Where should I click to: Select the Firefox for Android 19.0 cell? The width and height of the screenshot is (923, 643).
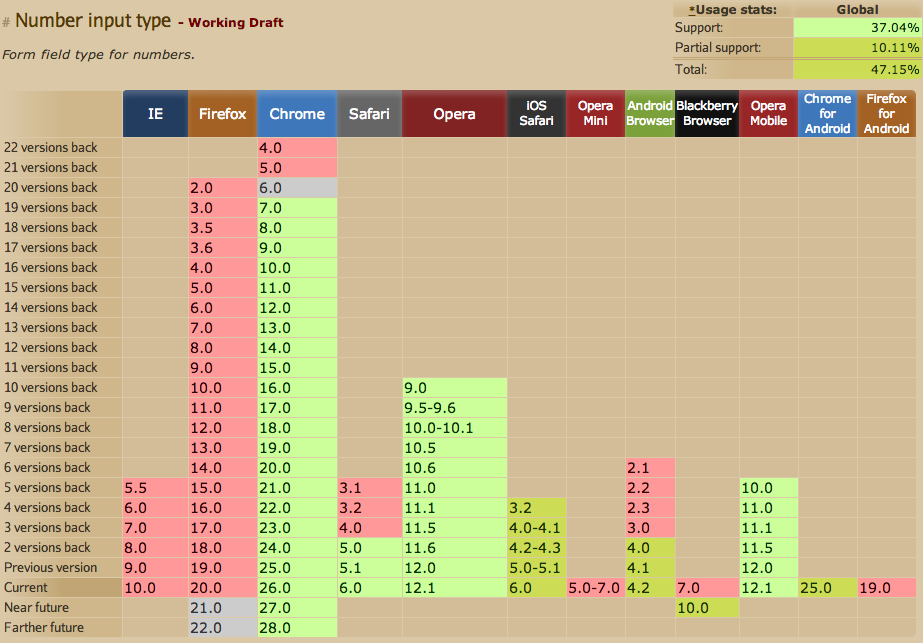[x=887, y=588]
